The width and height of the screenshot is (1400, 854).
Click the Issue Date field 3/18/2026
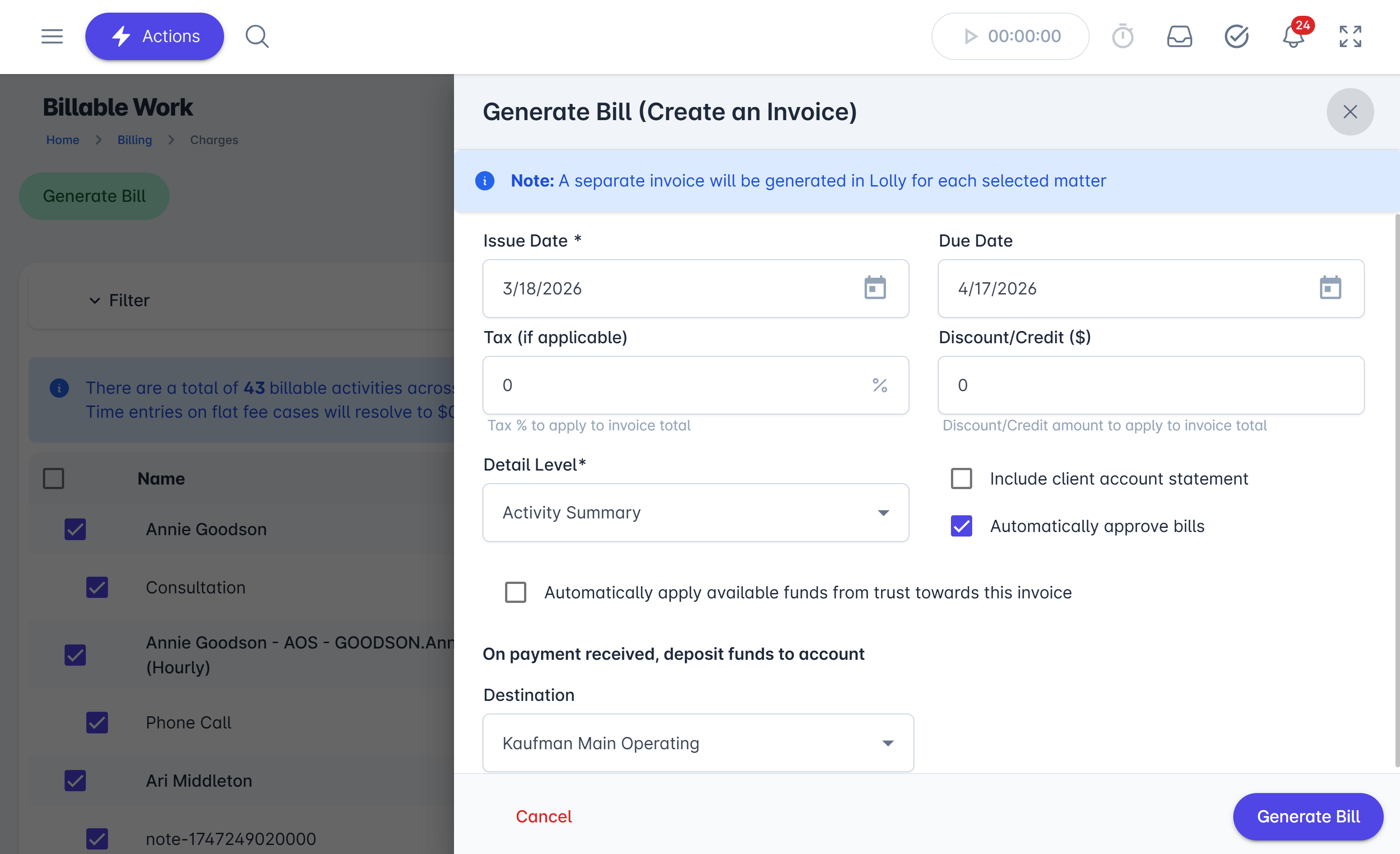point(695,289)
